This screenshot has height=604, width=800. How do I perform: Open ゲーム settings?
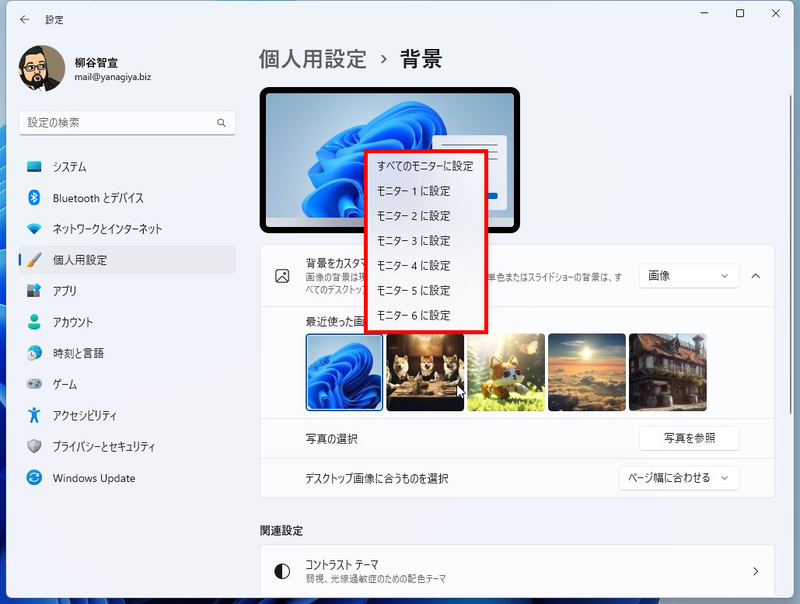[127, 384]
